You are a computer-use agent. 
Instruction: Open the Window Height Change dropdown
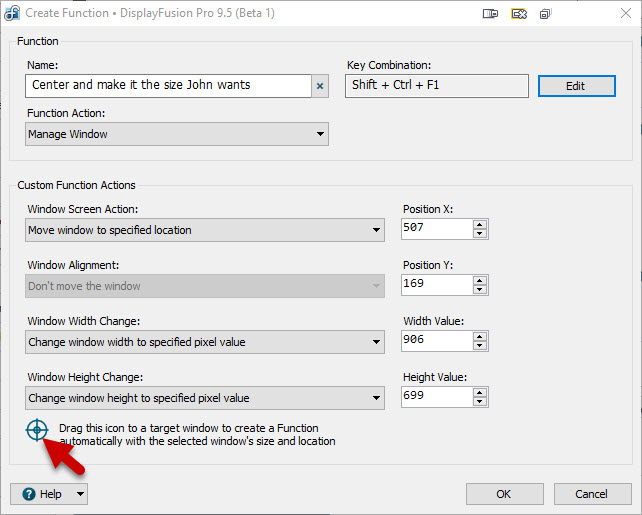[x=205, y=398]
